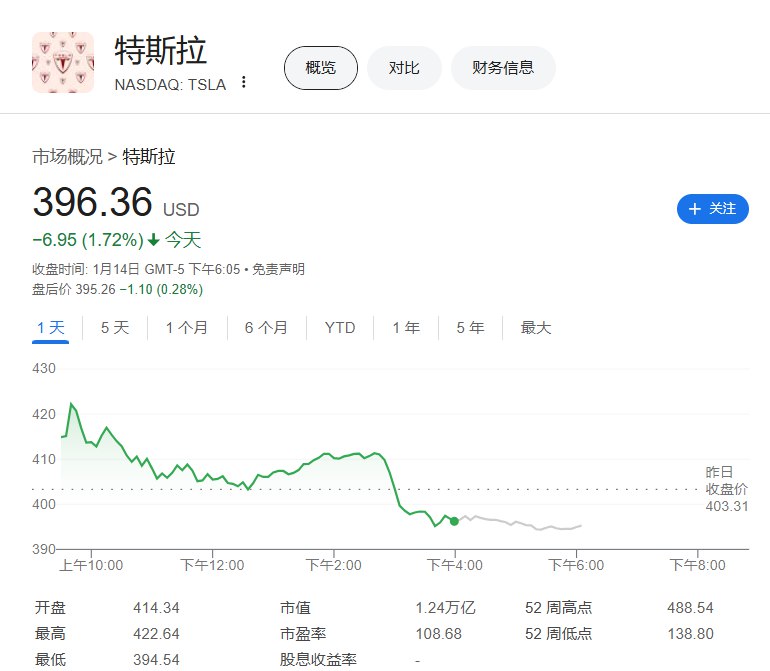
Task: Click the 股息收益率 label
Action: (x=318, y=660)
